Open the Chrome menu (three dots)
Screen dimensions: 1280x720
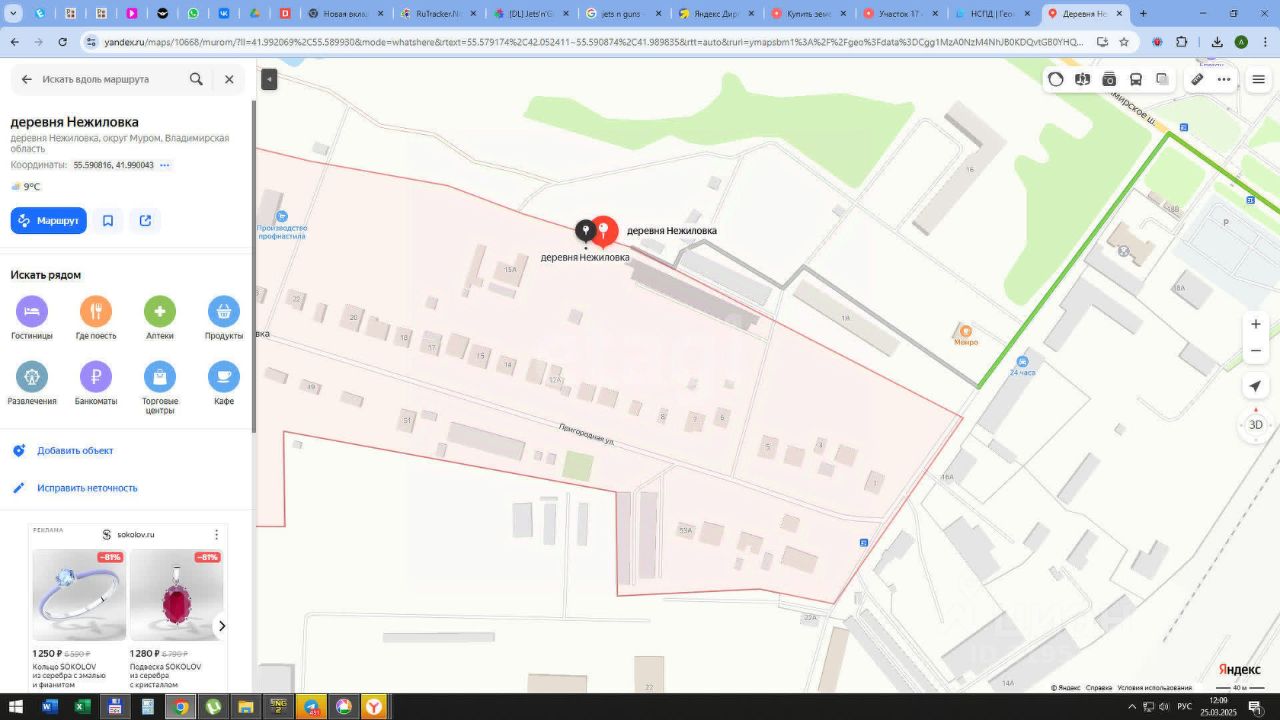point(1265,42)
